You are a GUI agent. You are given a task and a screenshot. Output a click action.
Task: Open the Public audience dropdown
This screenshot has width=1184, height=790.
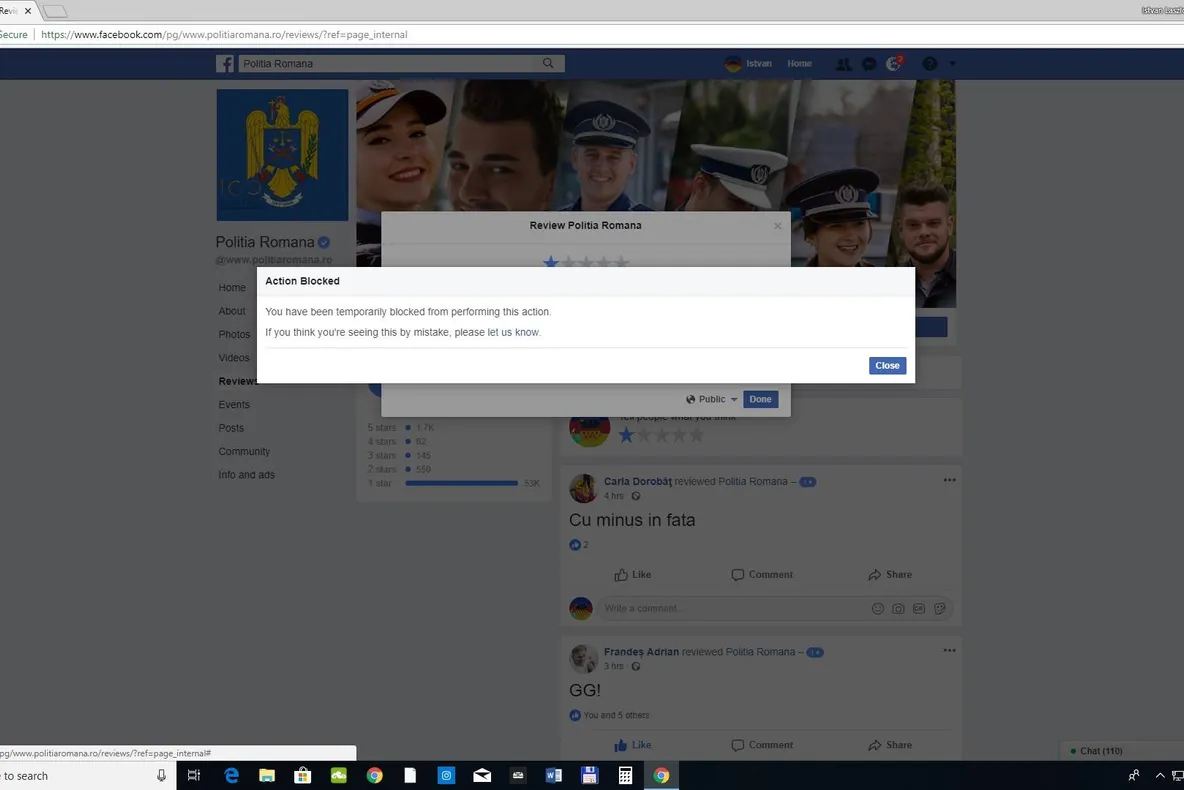711,400
